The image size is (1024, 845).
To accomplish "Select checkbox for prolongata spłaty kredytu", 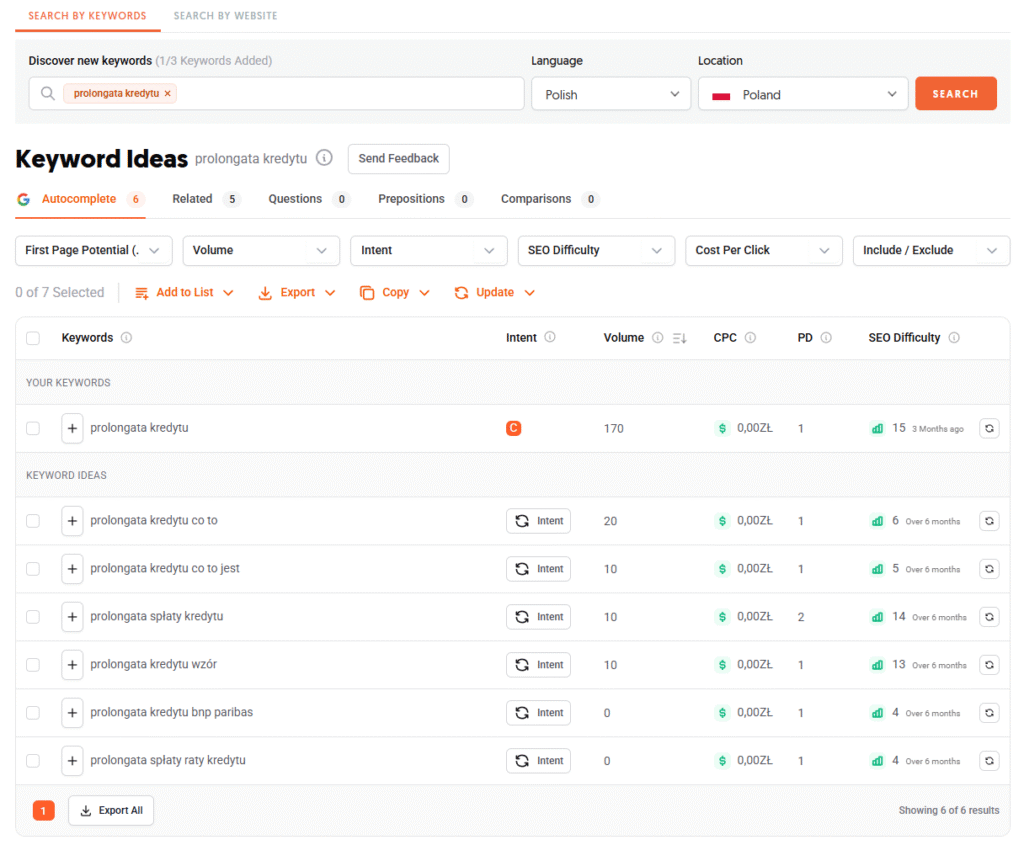I will (x=33, y=617).
